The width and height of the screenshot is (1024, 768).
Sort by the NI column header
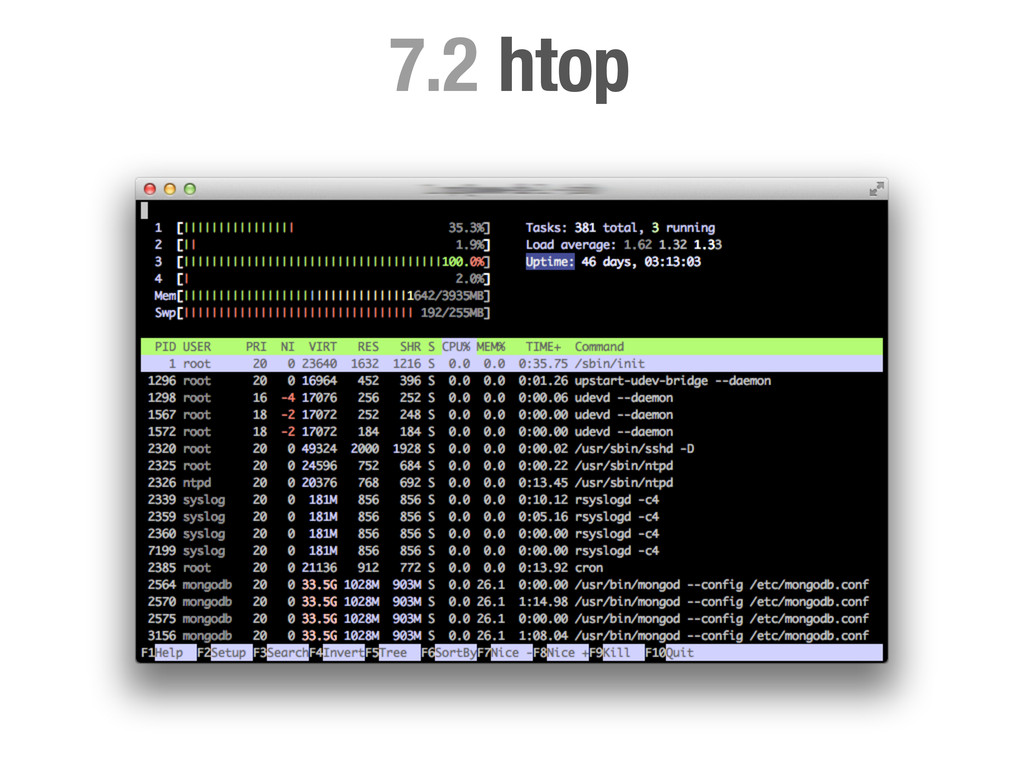click(287, 347)
